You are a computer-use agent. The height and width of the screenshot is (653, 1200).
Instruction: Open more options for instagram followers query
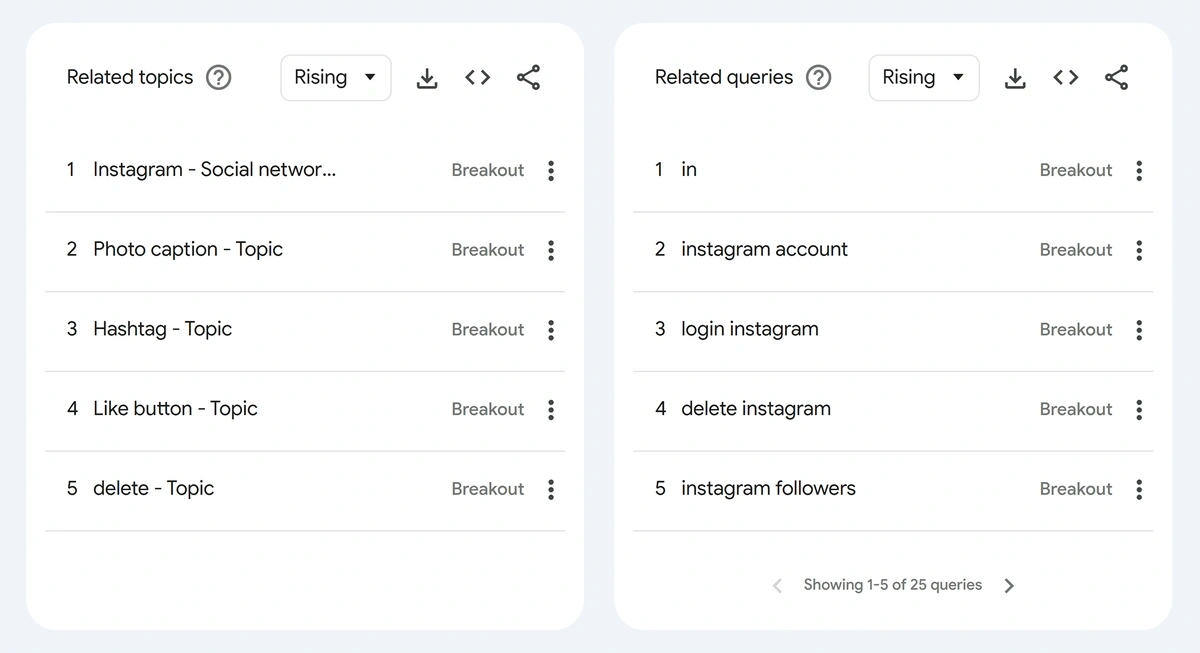click(x=1139, y=489)
